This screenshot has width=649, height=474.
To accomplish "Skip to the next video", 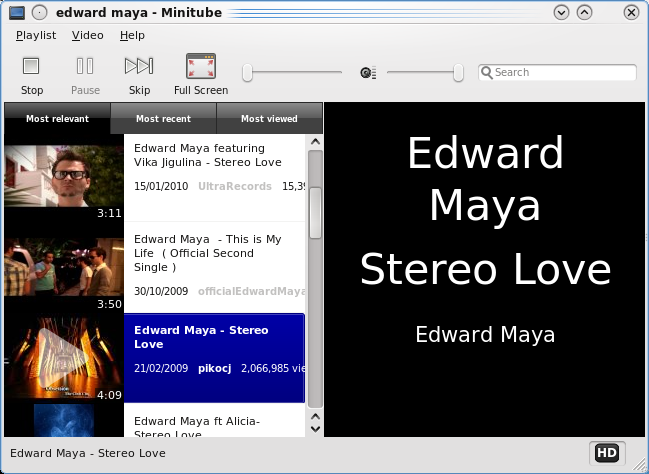I will click(x=139, y=75).
